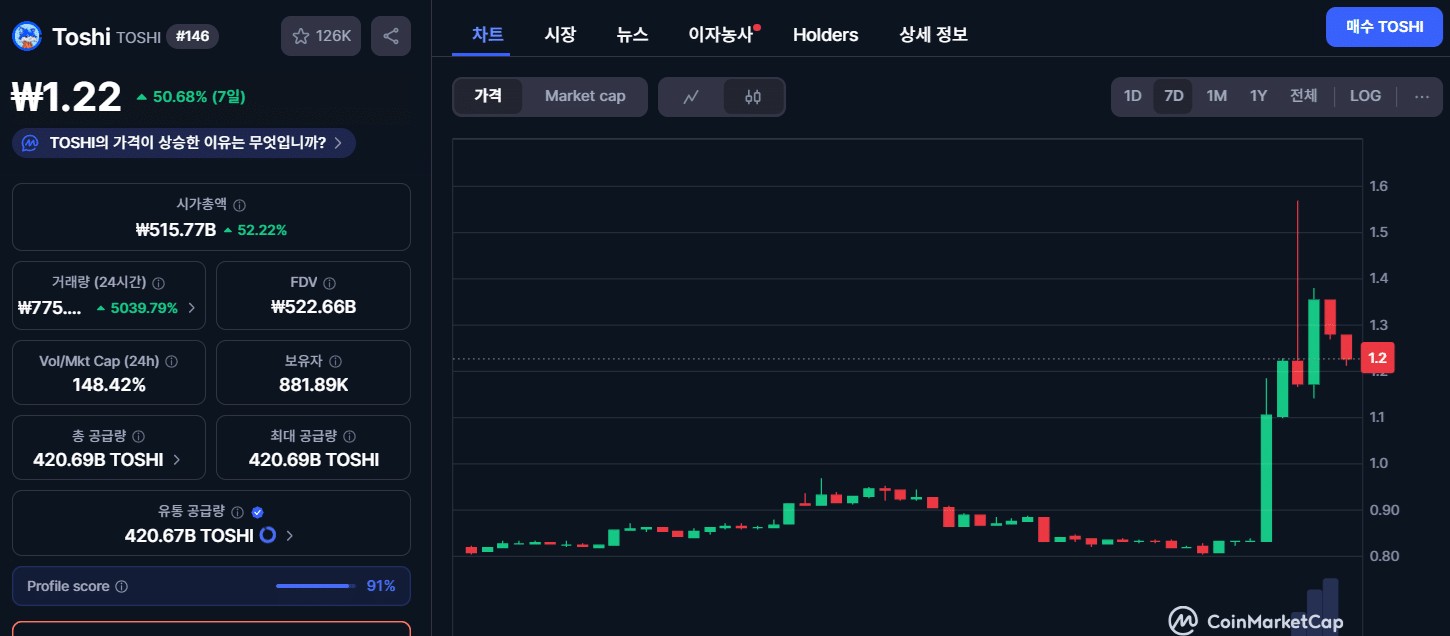Viewport: 1450px width, 636px height.
Task: Click the verified badge next to 유통 공급량
Action: 257,511
